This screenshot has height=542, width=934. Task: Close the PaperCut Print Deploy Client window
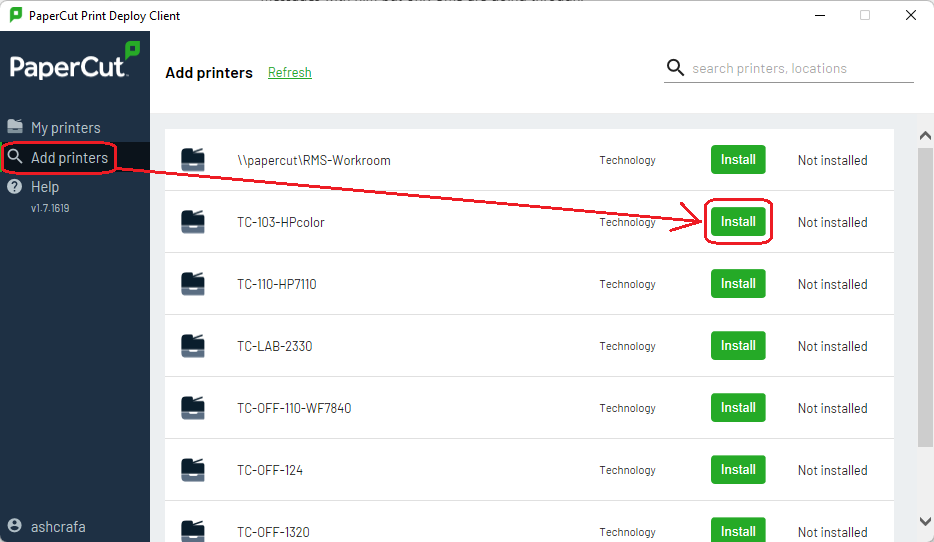tap(911, 15)
